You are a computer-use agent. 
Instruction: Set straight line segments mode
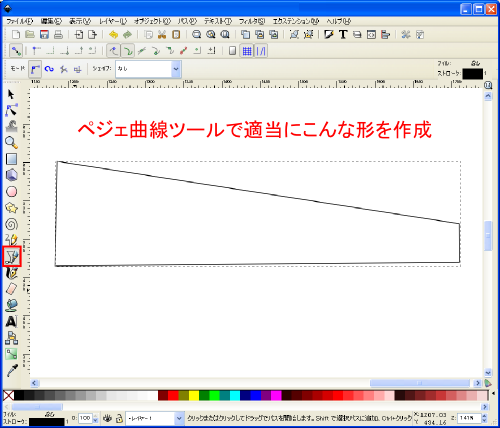(x=63, y=69)
